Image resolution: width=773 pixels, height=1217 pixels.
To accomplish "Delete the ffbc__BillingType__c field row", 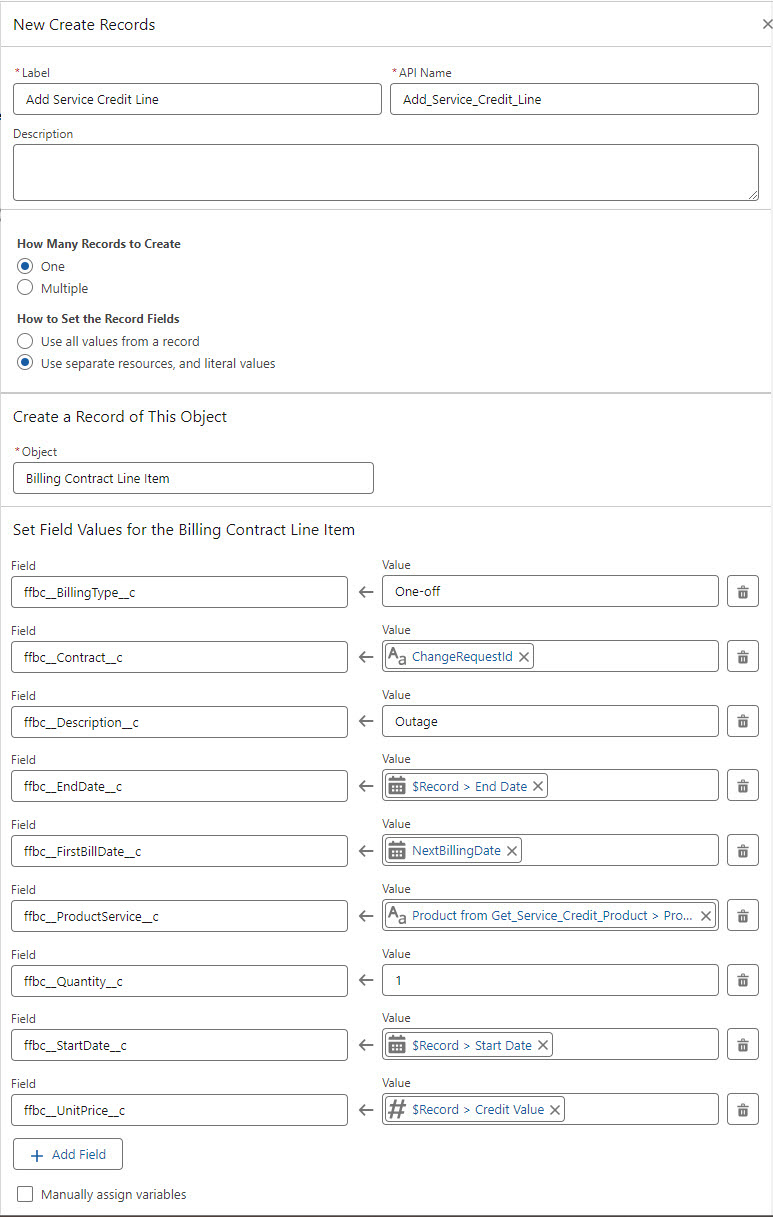I will 742,592.
